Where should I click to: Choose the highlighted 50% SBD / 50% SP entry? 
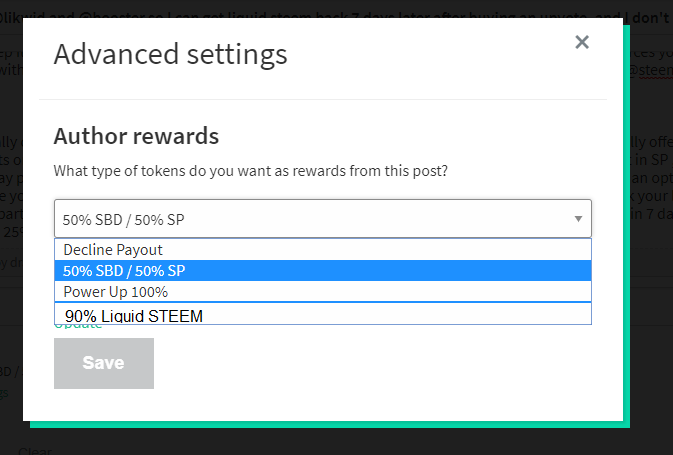tap(323, 270)
